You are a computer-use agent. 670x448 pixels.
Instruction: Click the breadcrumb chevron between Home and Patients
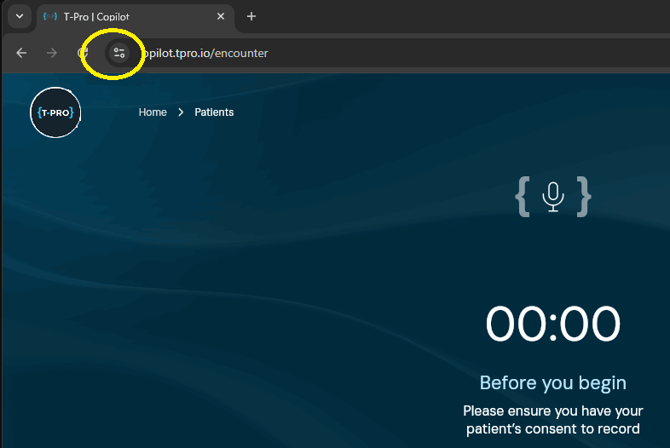[x=181, y=112]
